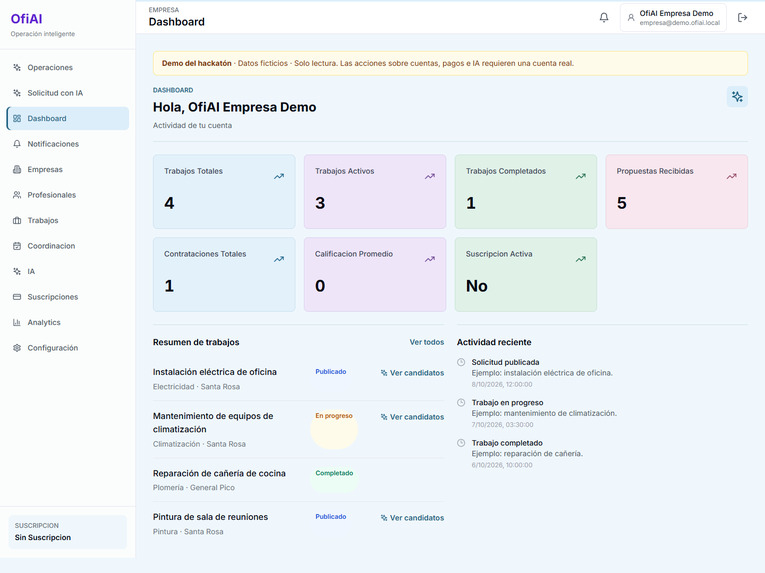
Task: Click the Plomería · General Pico subtitle
Action: (x=194, y=488)
